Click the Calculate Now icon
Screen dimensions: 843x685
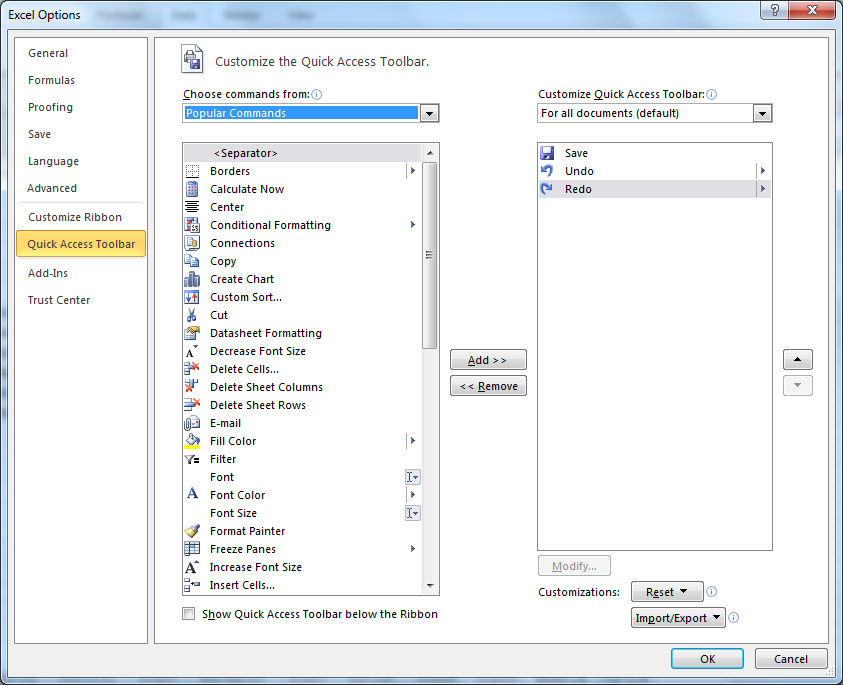(x=192, y=189)
